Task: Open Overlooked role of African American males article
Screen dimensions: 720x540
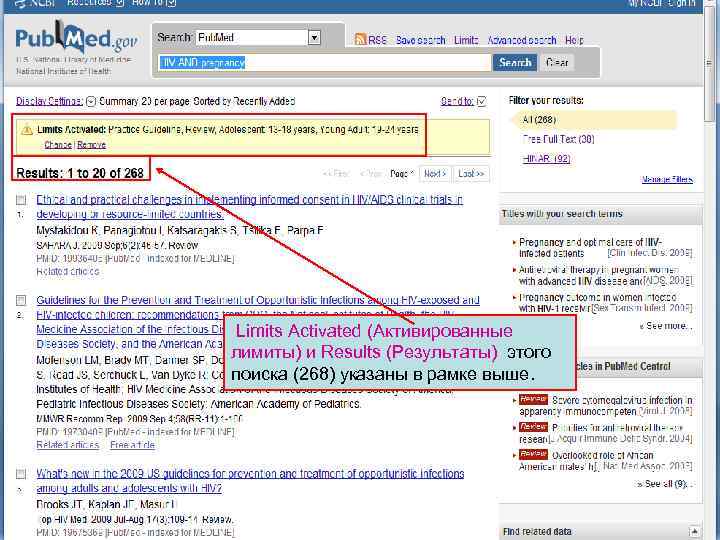Action: point(602,461)
